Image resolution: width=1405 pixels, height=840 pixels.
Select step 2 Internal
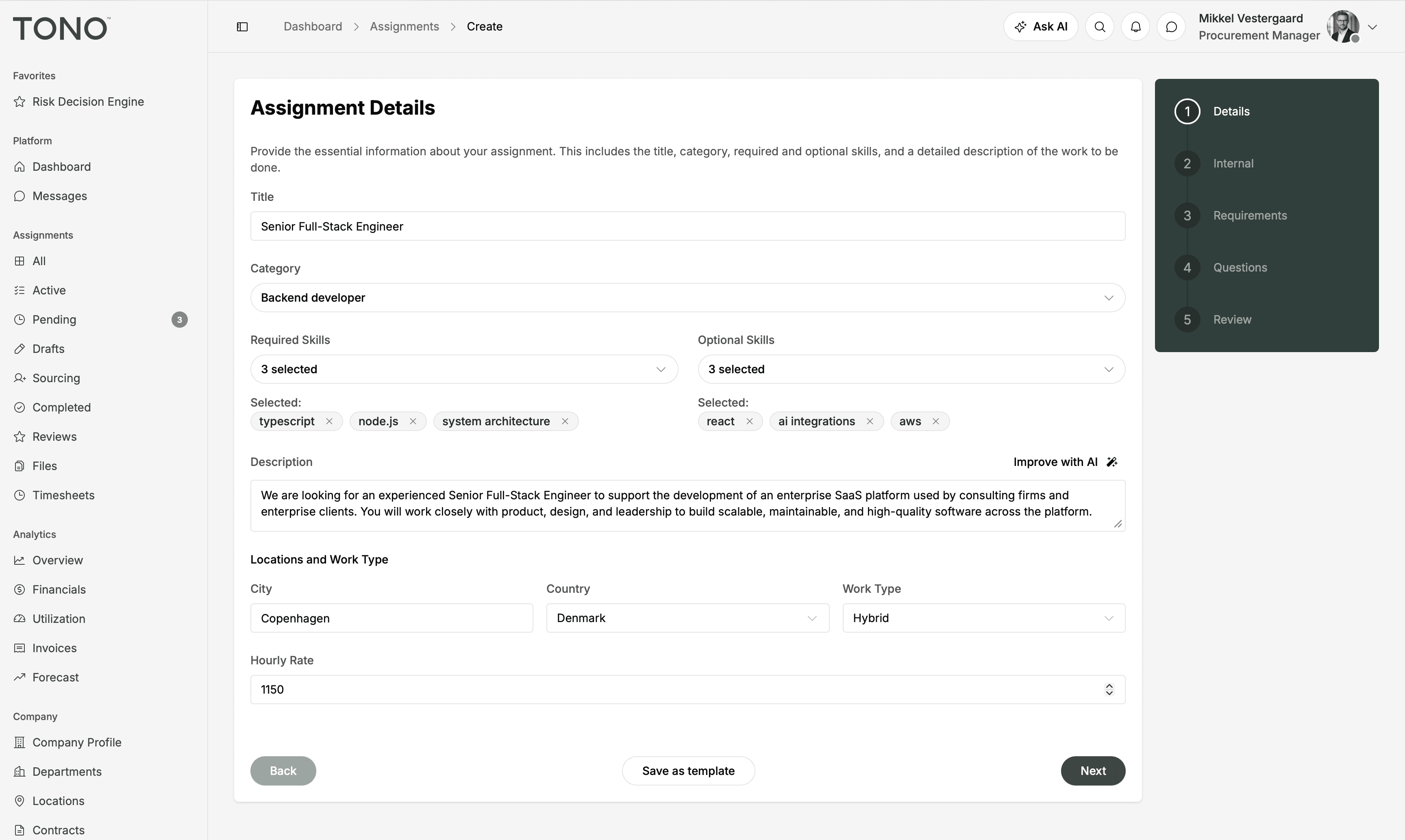pyautogui.click(x=1214, y=163)
